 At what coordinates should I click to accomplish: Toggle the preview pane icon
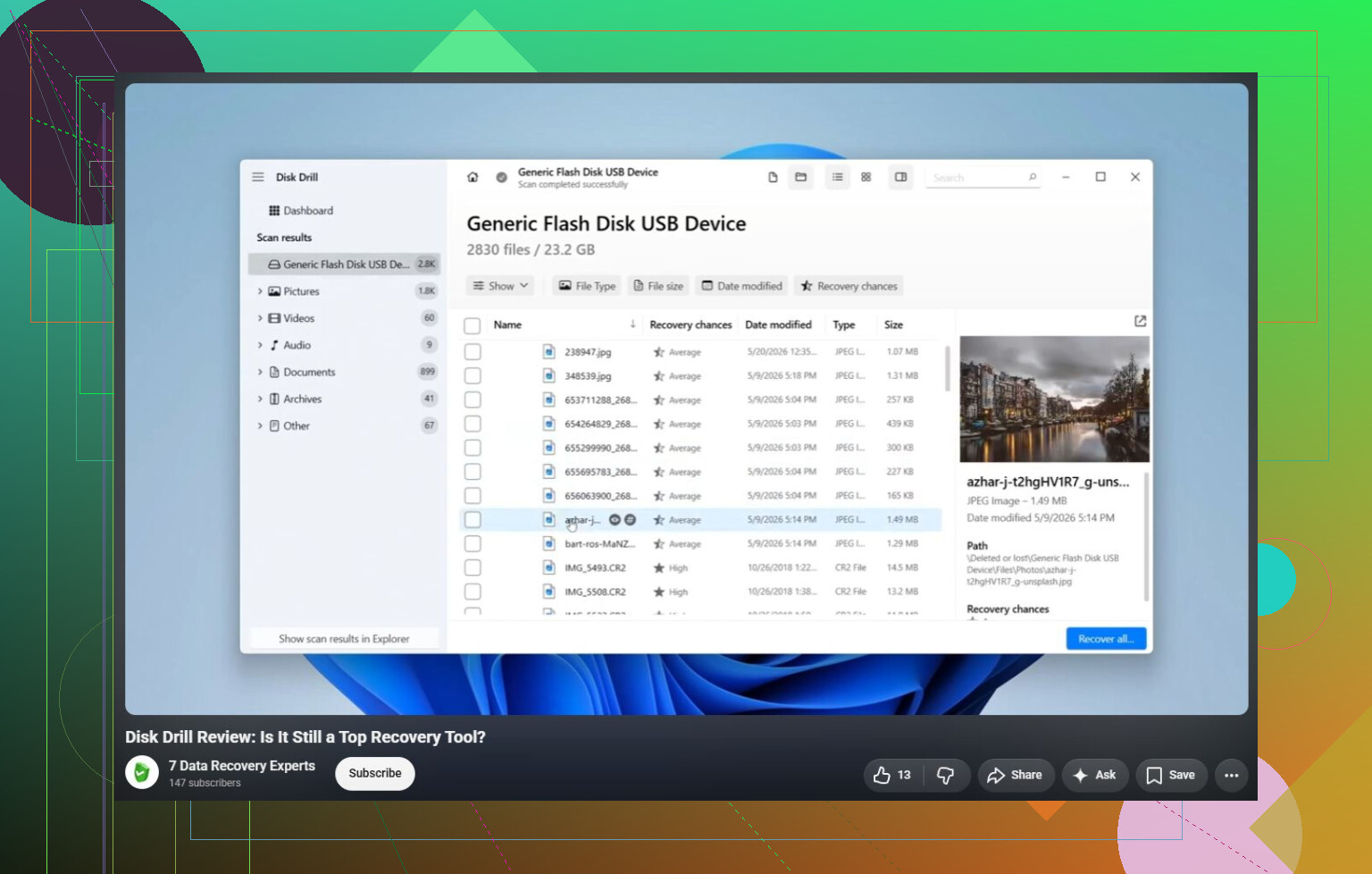(x=900, y=177)
